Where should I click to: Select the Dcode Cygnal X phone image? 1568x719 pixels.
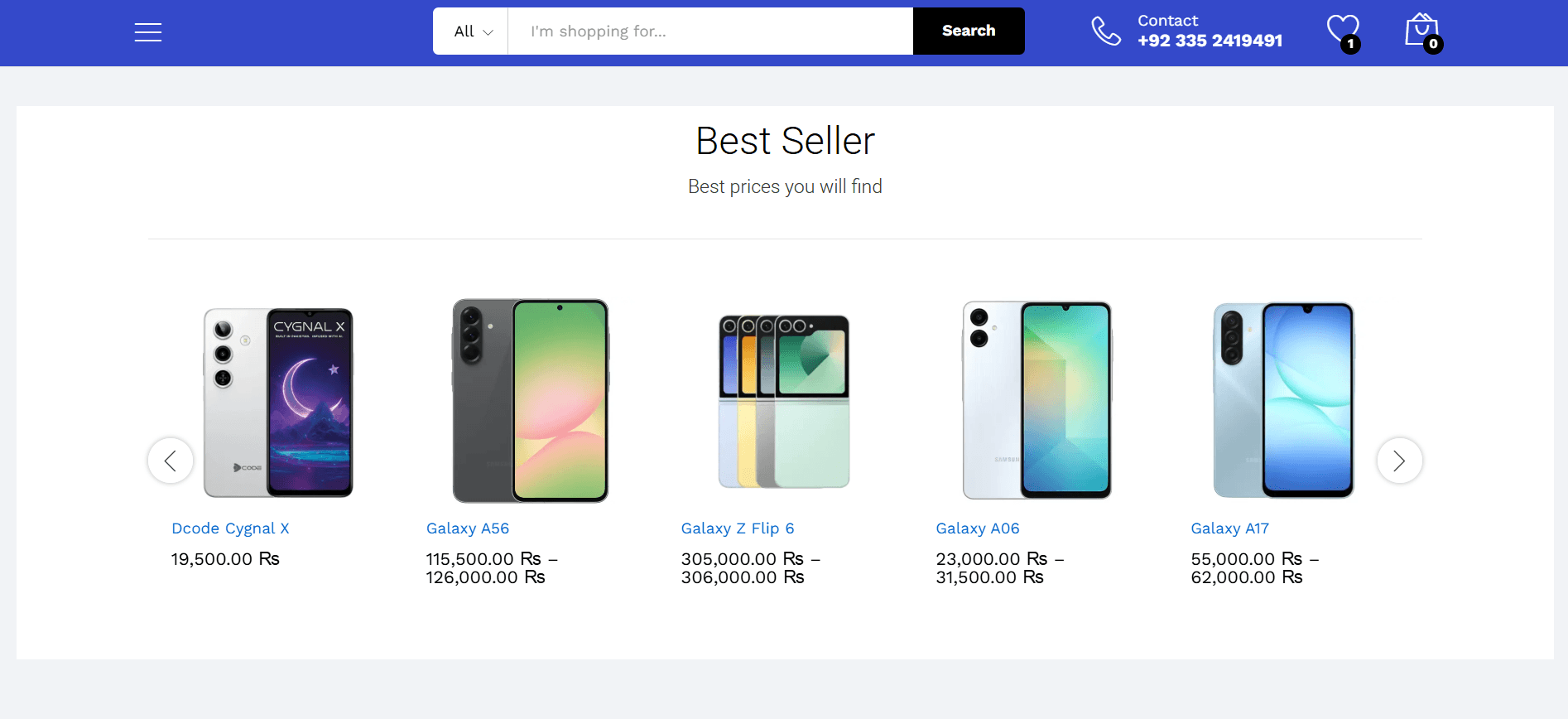click(278, 402)
